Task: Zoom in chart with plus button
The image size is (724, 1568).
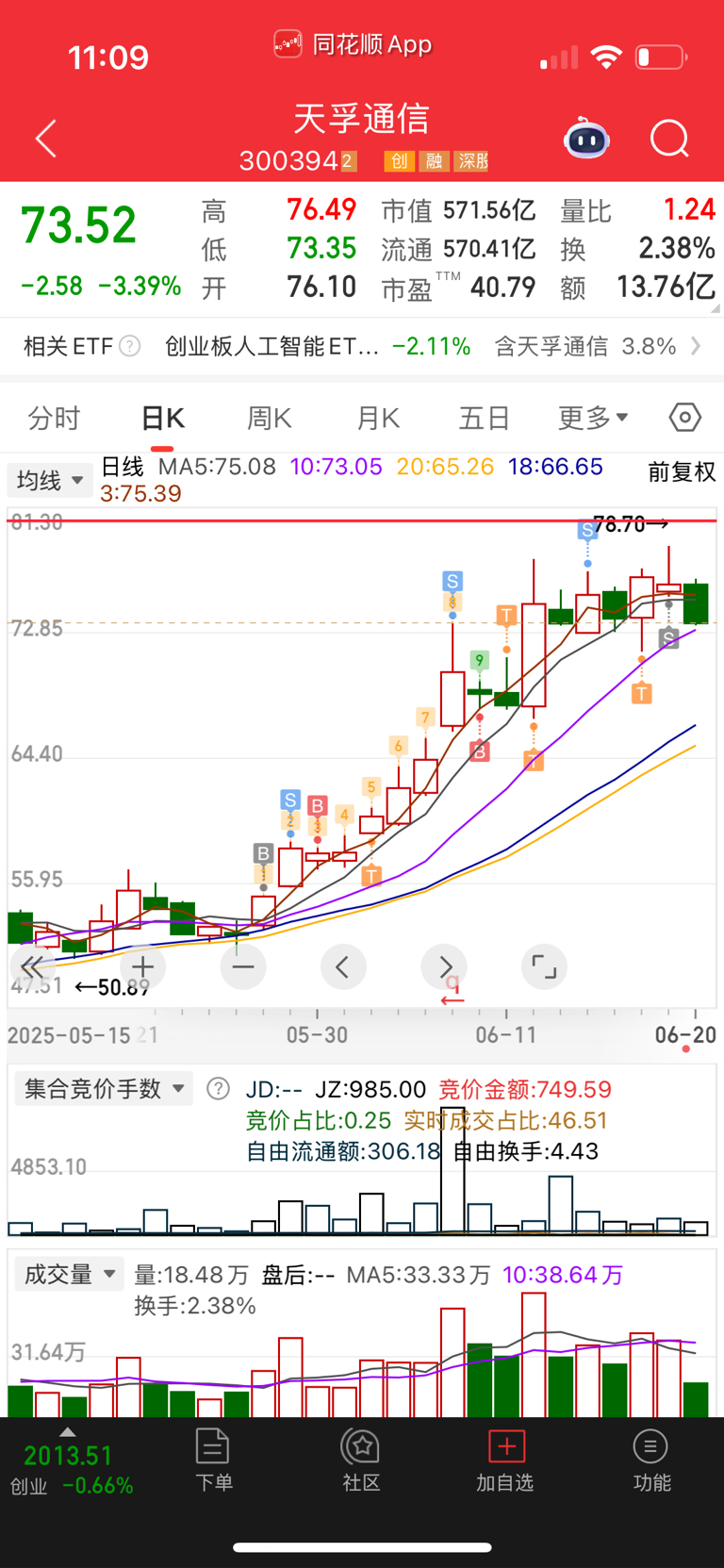Action: 143,966
